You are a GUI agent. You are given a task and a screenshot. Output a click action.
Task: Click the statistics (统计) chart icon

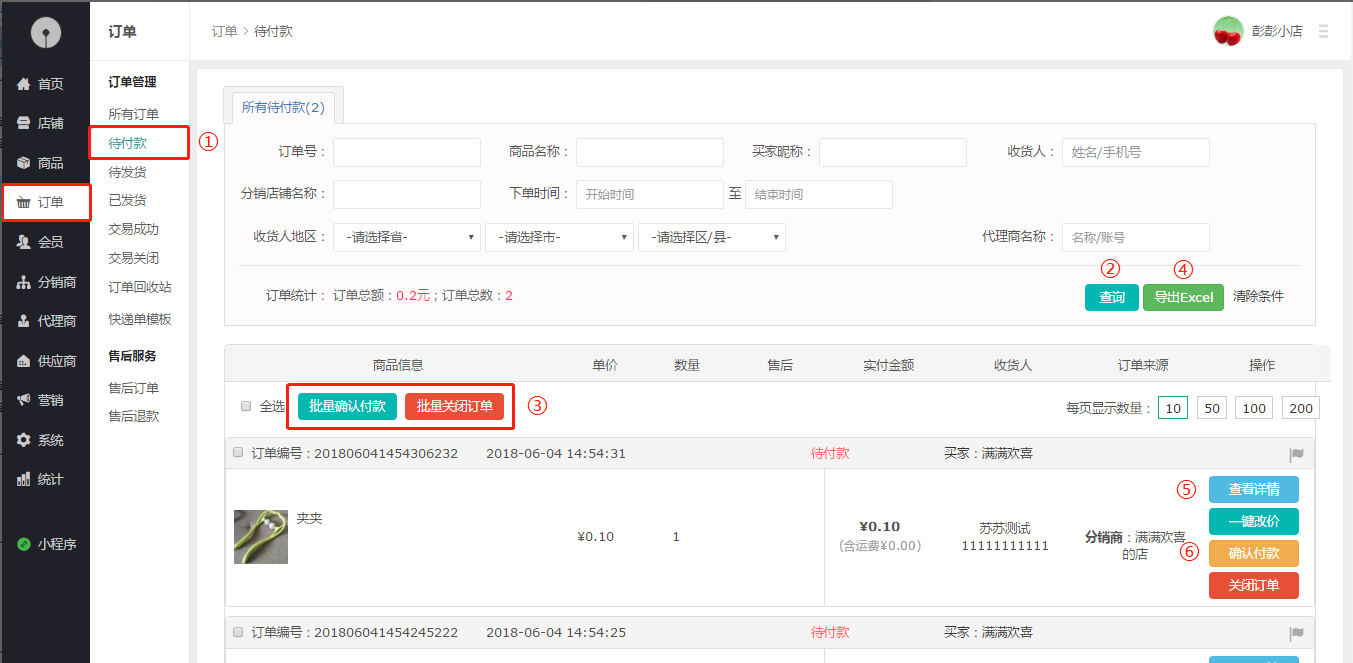pyautogui.click(x=24, y=480)
